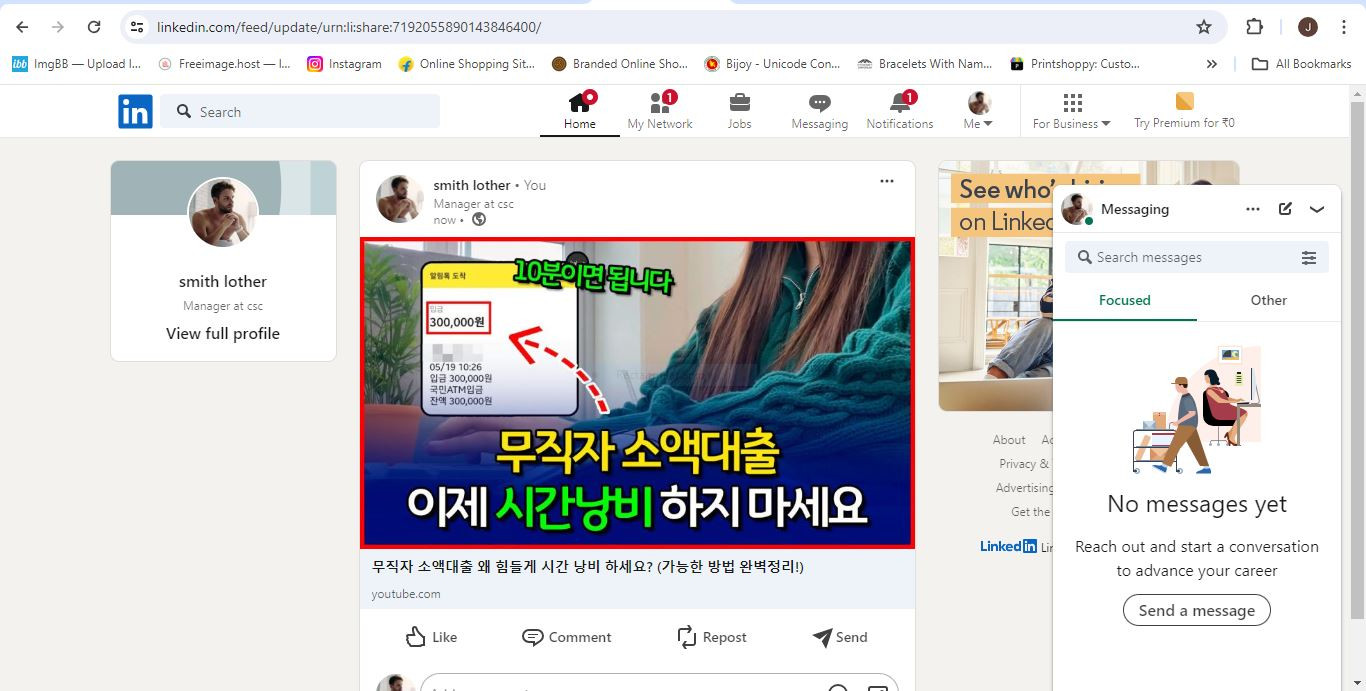Repost the shared video post
The width and height of the screenshot is (1366, 691).
click(711, 637)
